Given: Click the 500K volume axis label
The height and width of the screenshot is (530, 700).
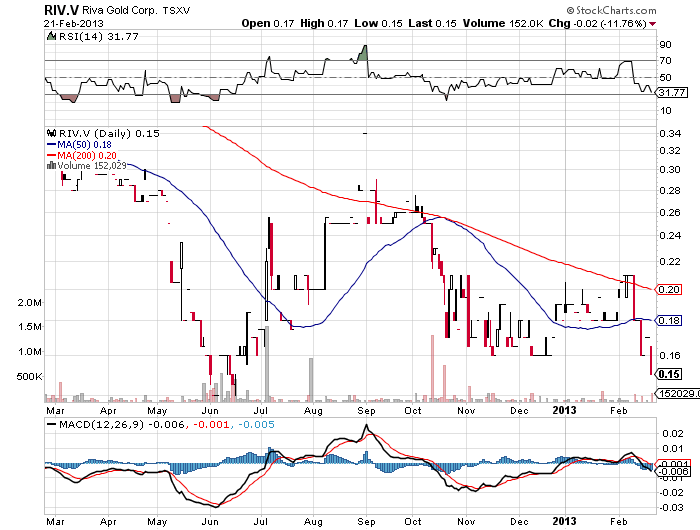Looking at the screenshot, I should coord(29,376).
